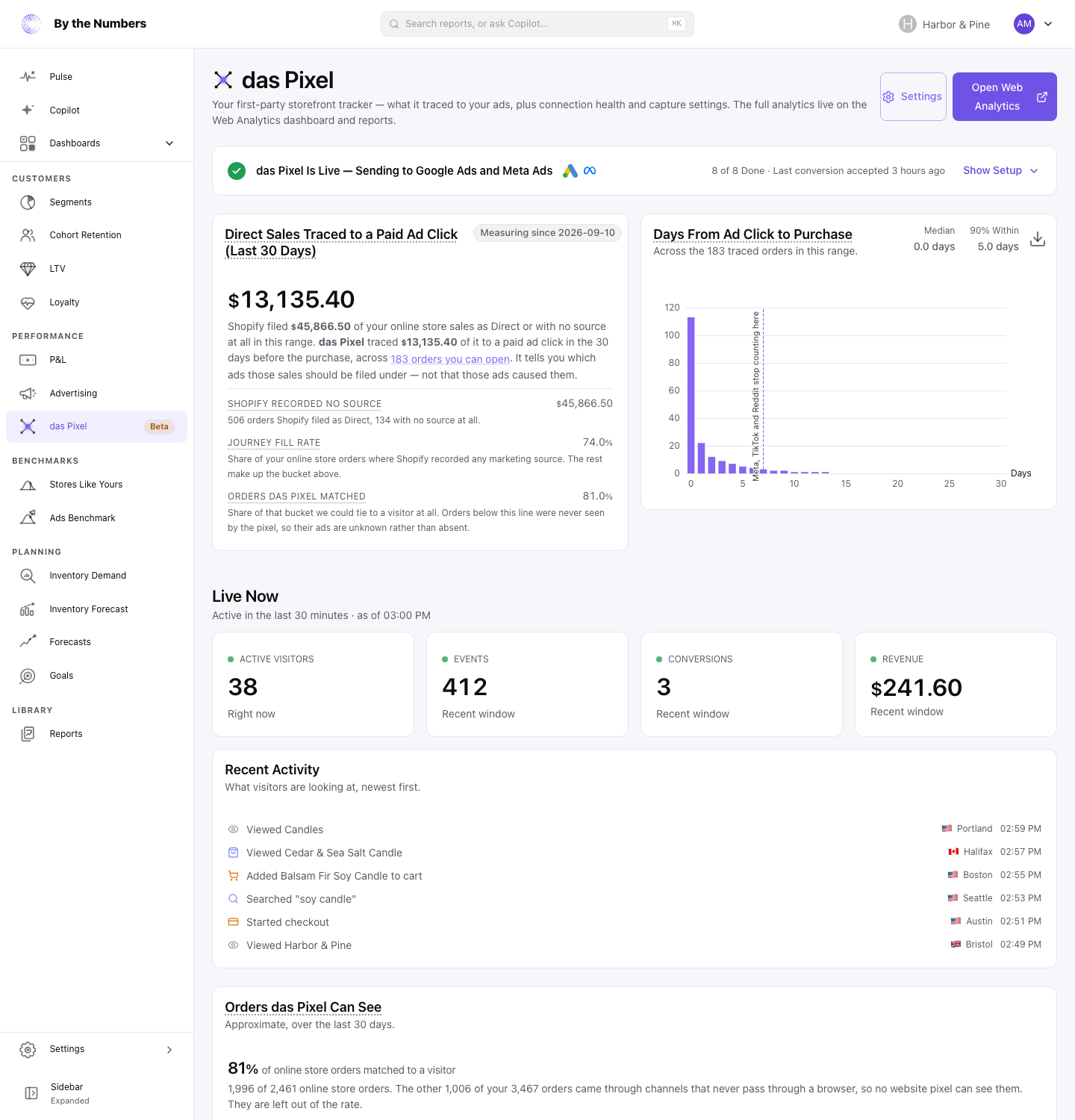
Task: Click the Harbor & Pine store name
Action: pos(956,25)
